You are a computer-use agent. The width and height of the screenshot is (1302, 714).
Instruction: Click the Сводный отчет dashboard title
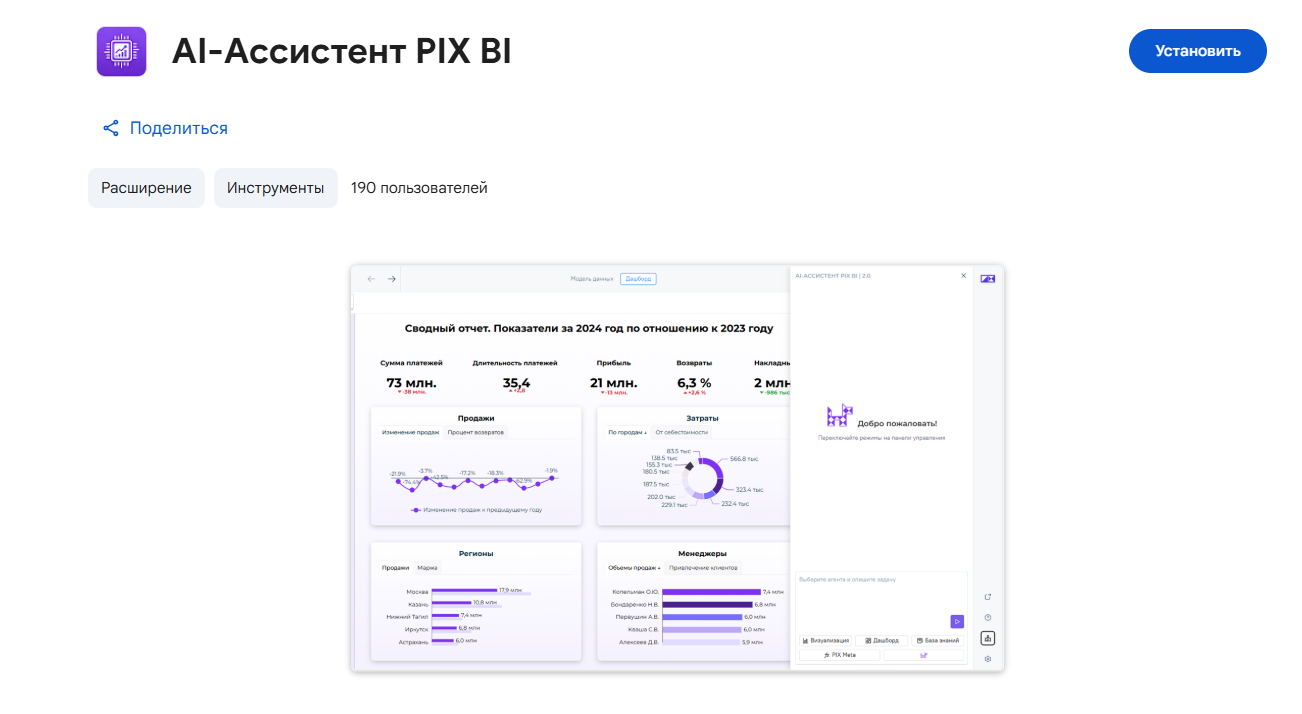[589, 328]
